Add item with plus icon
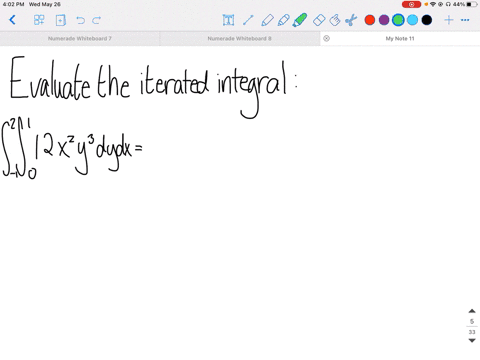This screenshot has width=480, height=360. click(x=449, y=20)
